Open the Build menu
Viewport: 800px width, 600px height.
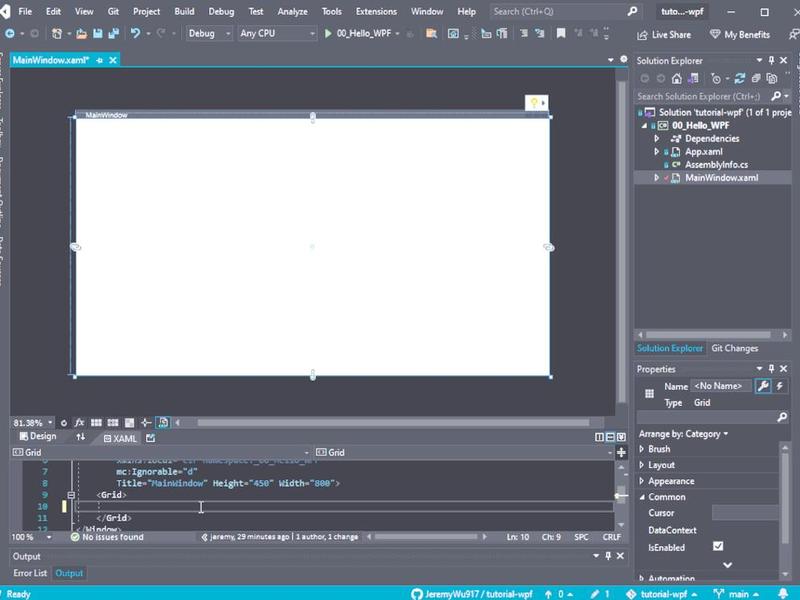pos(184,11)
